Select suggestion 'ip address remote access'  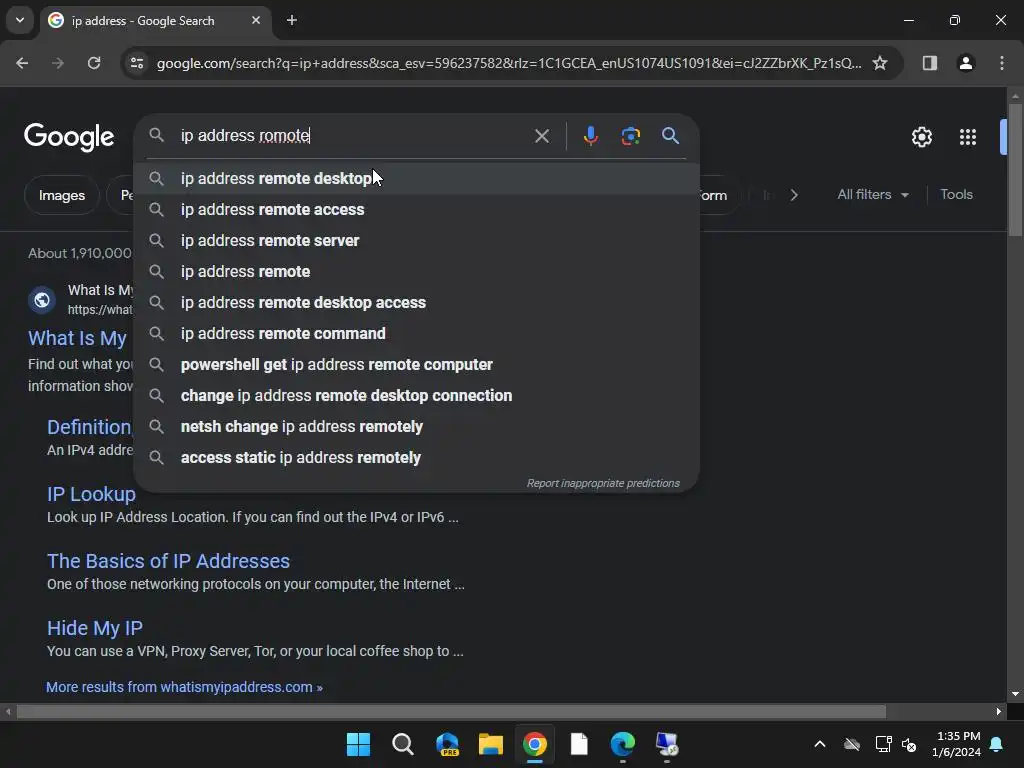(416, 210)
